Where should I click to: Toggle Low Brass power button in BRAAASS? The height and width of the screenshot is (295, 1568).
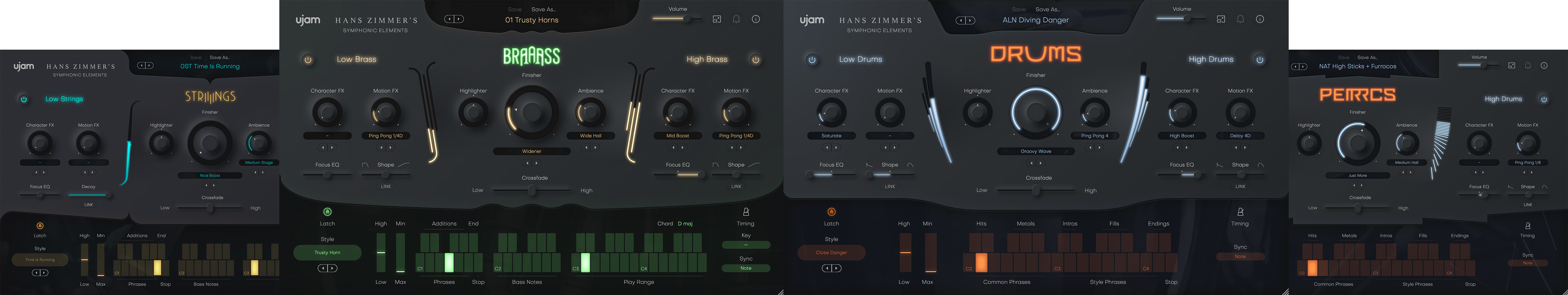pyautogui.click(x=308, y=60)
